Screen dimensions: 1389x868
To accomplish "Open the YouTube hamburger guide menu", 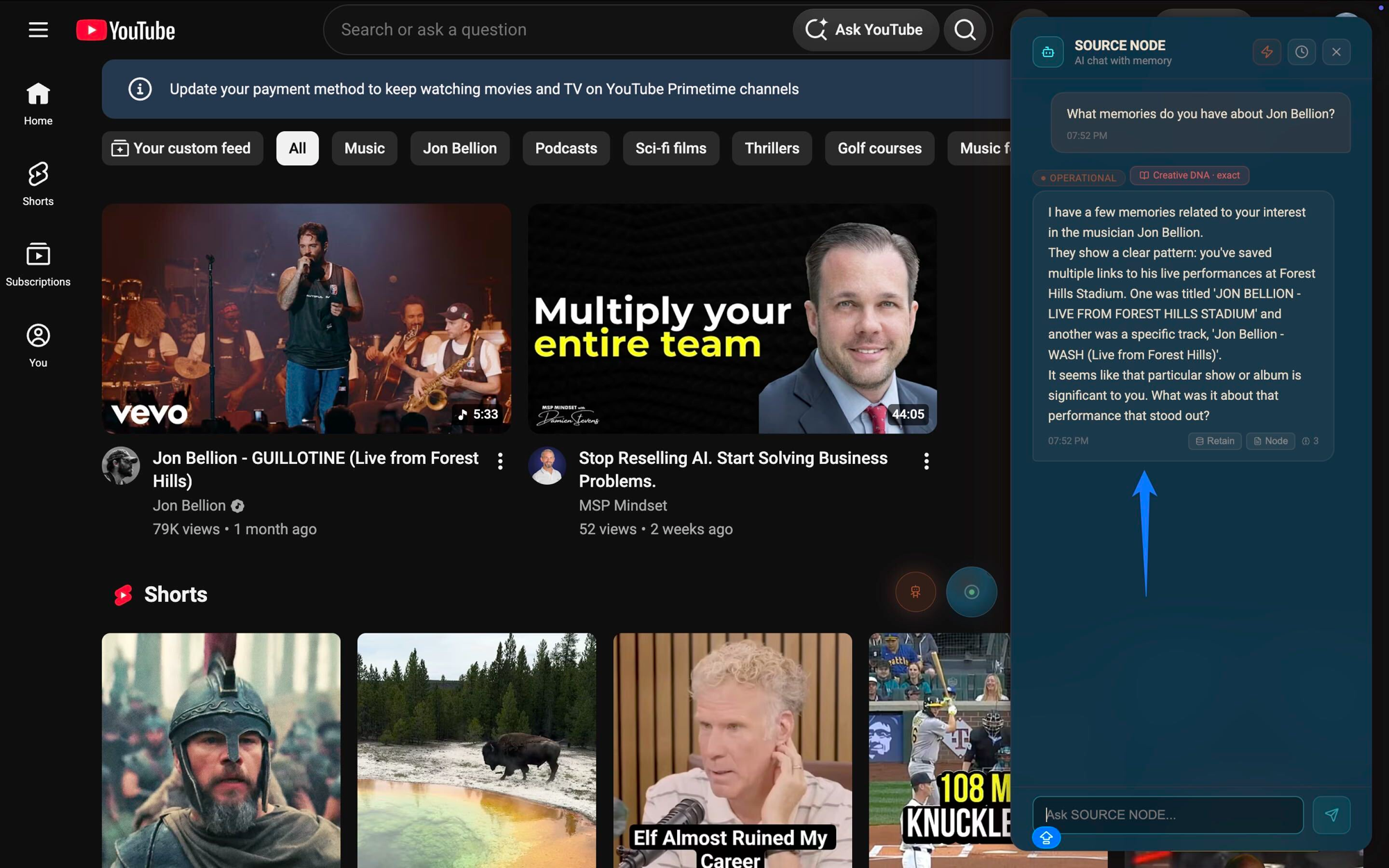I will (38, 30).
